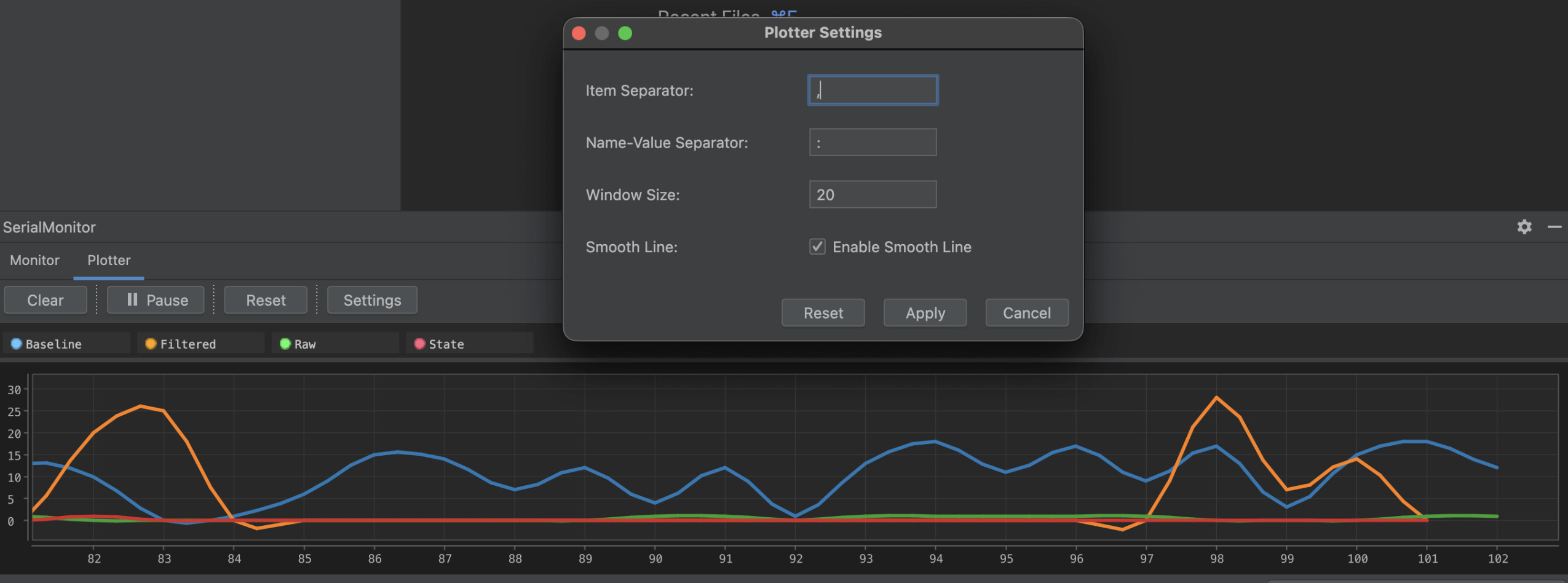This screenshot has height=583, width=1568.
Task: Click the Plotter Settings title bar text
Action: coord(823,33)
